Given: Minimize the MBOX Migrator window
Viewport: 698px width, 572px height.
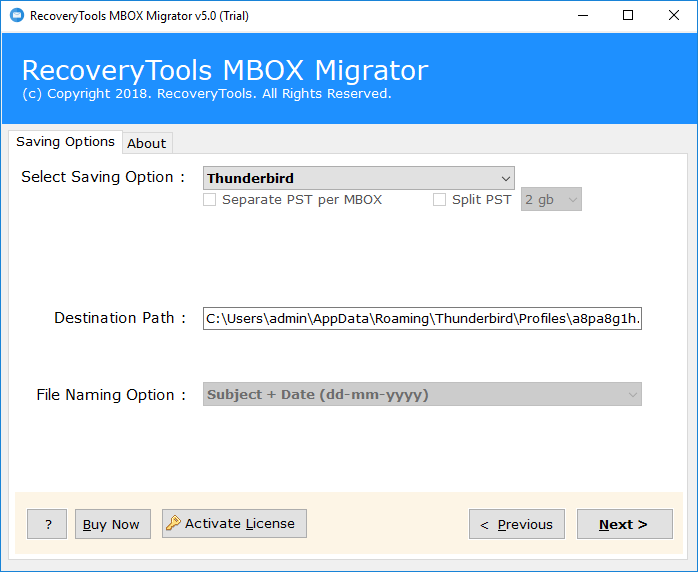Looking at the screenshot, I should [580, 15].
